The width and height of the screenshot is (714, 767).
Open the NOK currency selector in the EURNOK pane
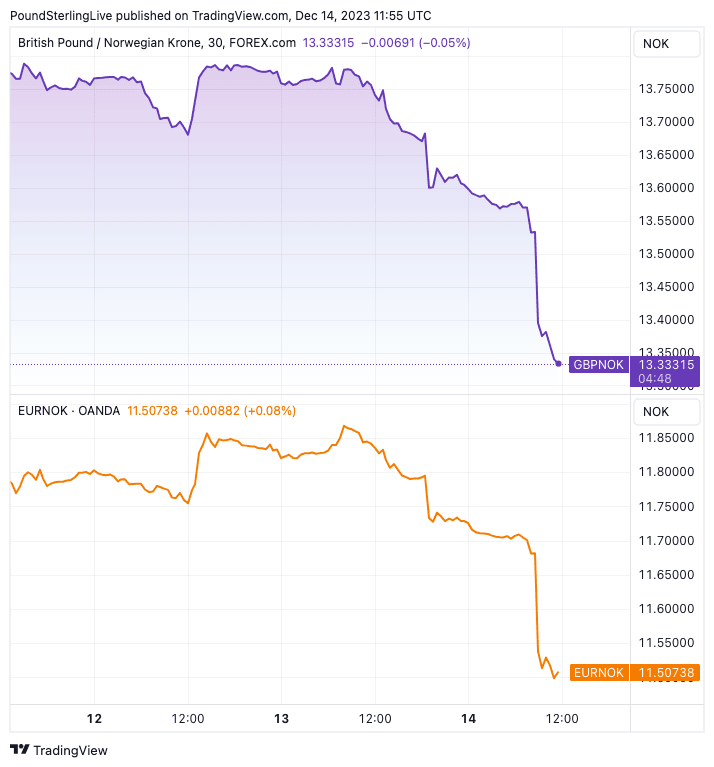pos(657,411)
